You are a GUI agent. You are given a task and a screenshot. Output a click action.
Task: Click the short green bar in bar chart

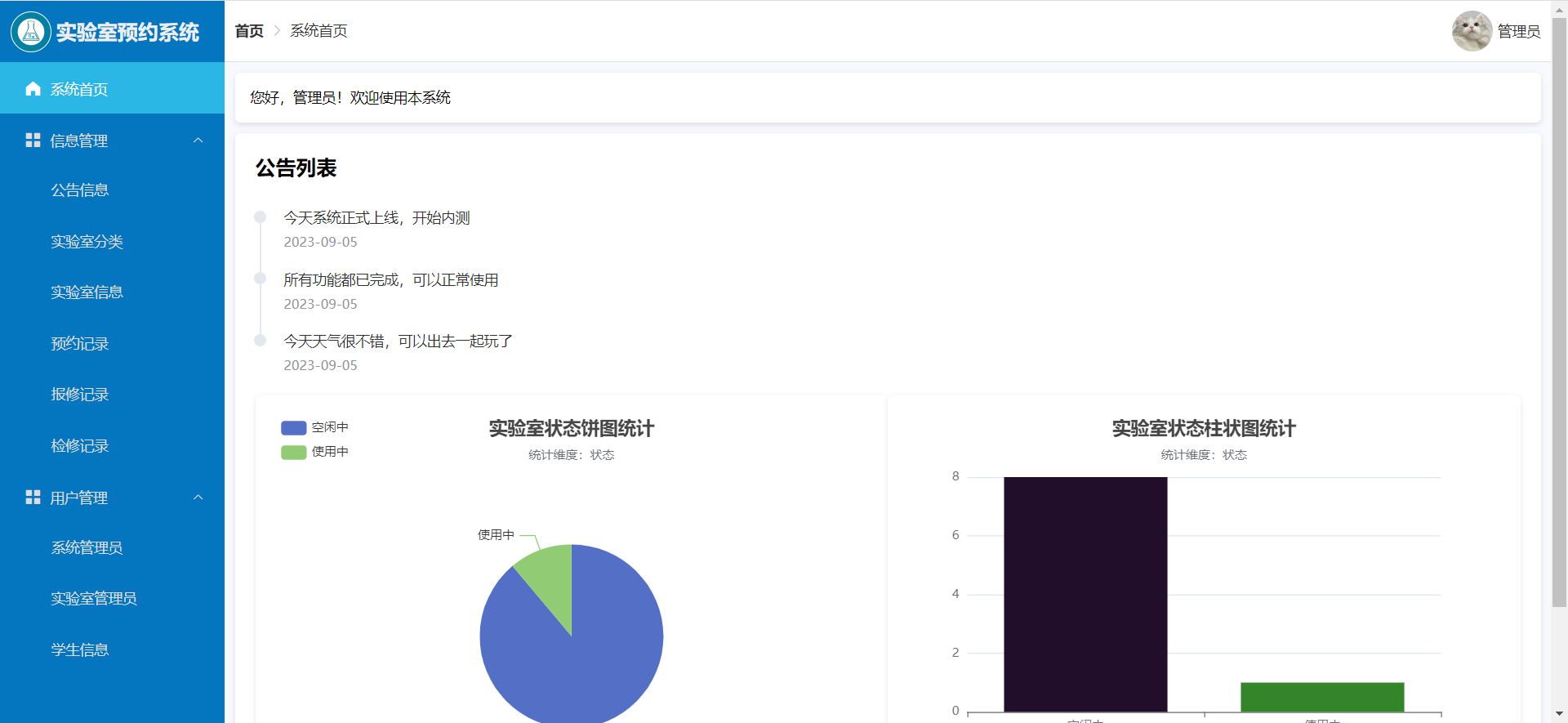pyautogui.click(x=1322, y=698)
